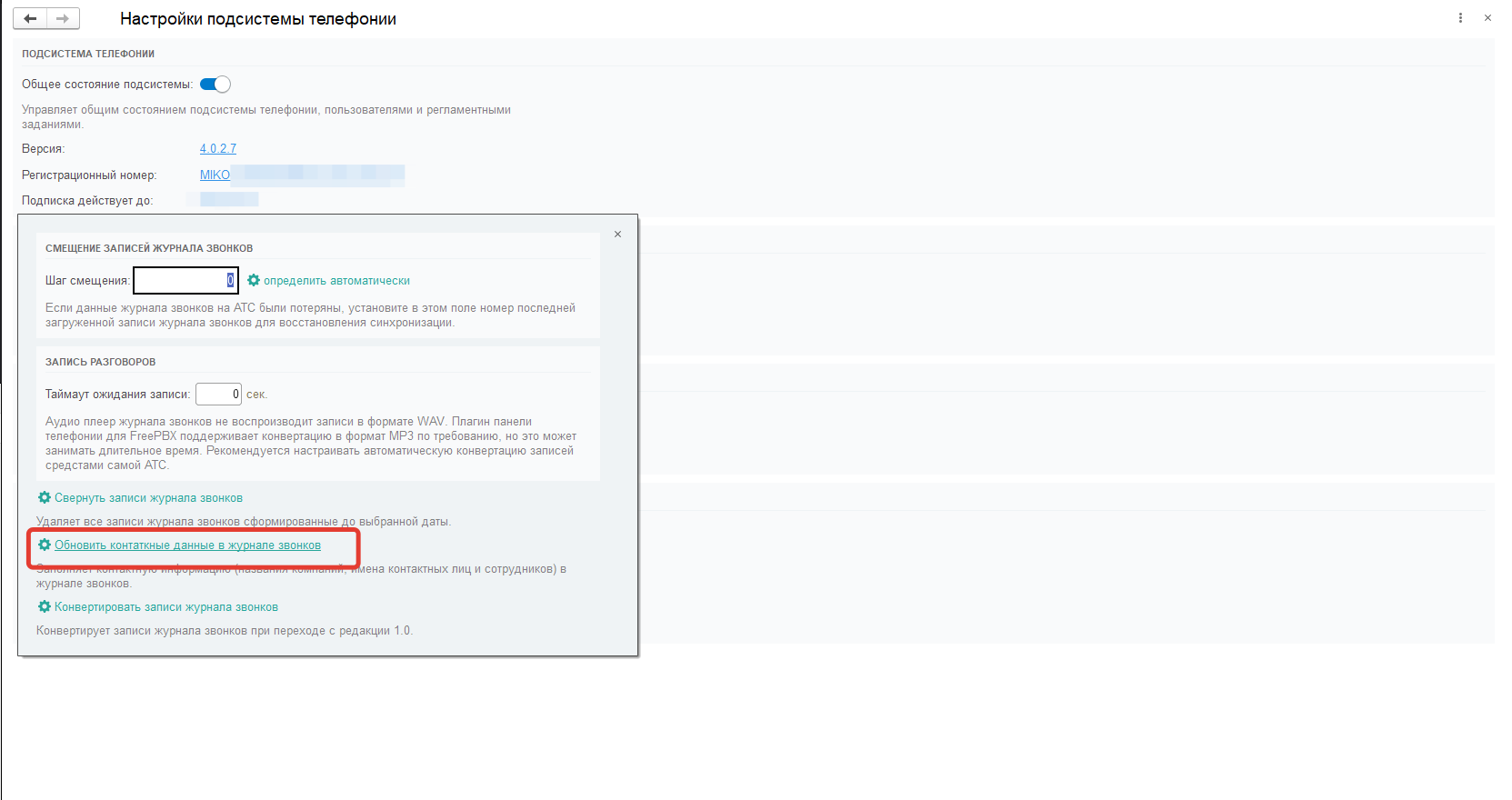The image size is (1512, 800).
Task: Run Обновить контактные данные в журнале звонков
Action: tap(187, 545)
